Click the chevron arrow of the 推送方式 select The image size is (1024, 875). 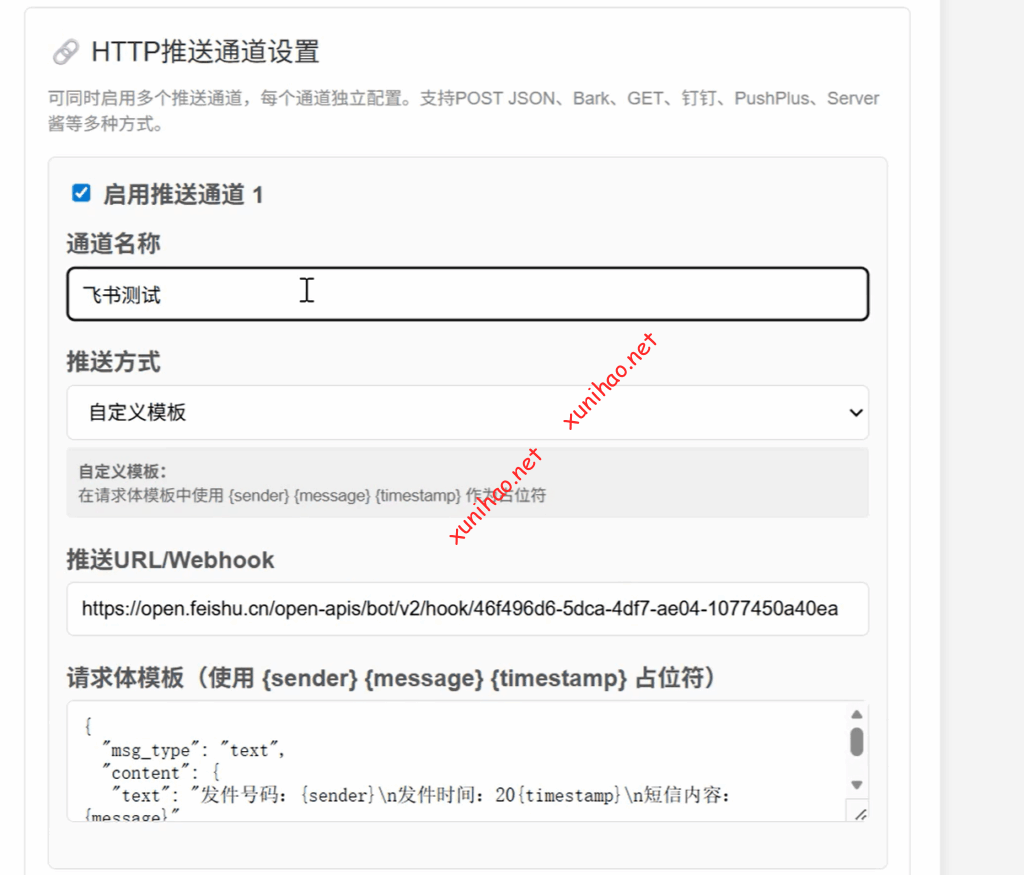pyautogui.click(x=855, y=412)
